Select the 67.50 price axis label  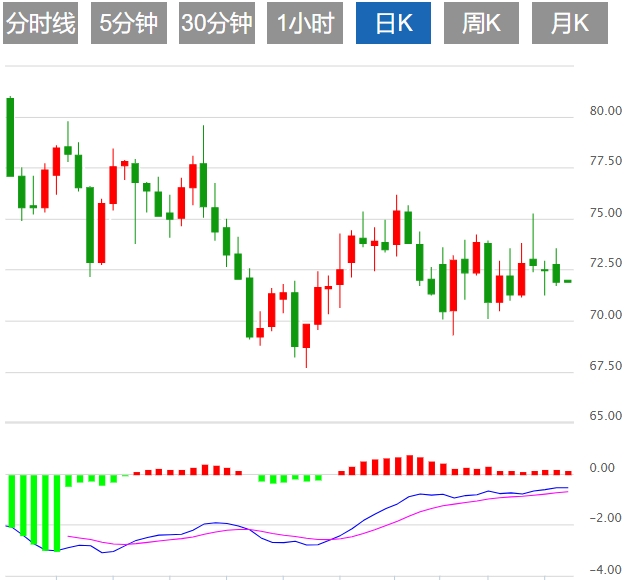(606, 366)
